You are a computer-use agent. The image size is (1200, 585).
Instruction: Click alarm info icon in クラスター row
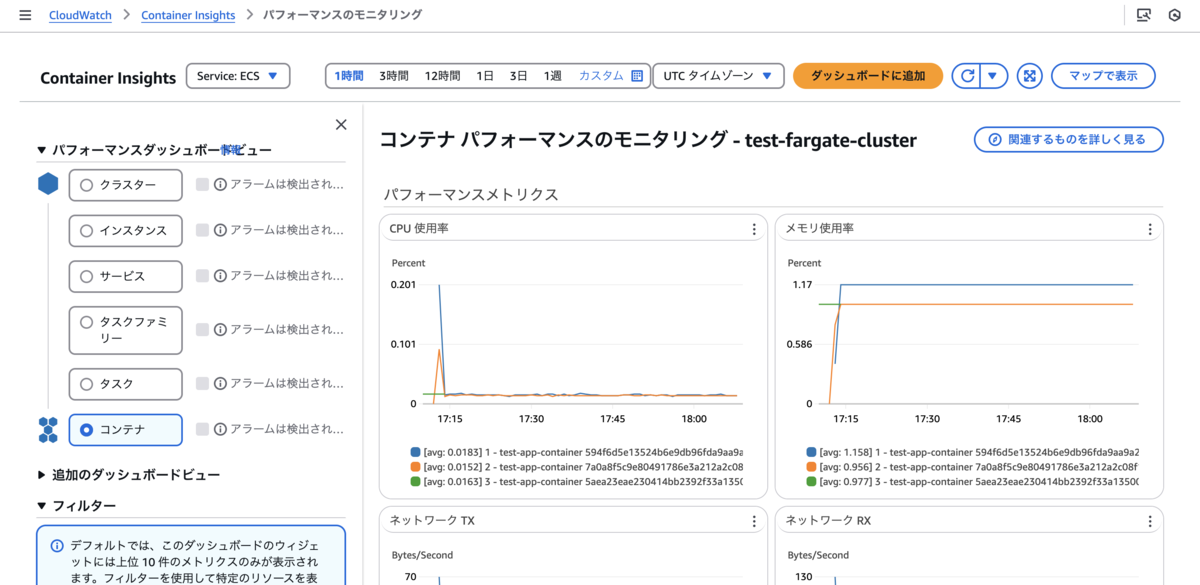coord(221,185)
